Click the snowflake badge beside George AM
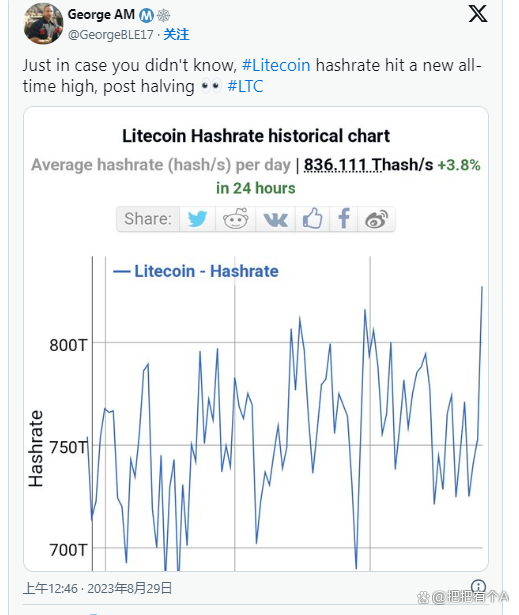The width and height of the screenshot is (519, 615). click(163, 15)
